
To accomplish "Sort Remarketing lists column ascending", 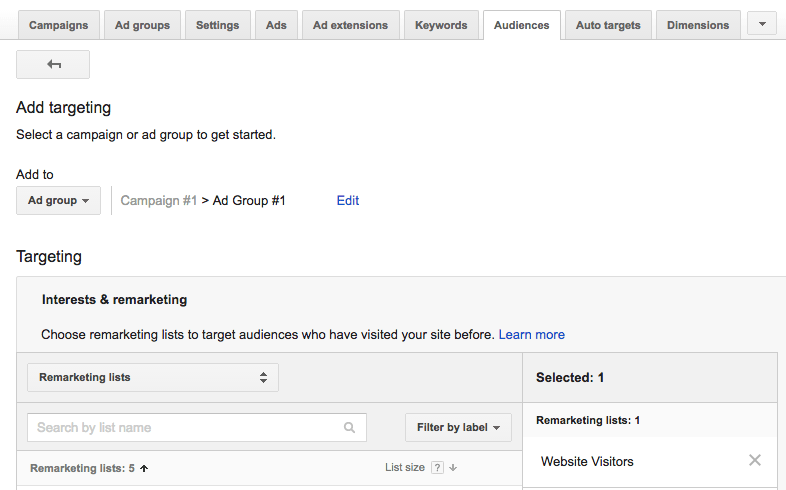I will pos(144,468).
